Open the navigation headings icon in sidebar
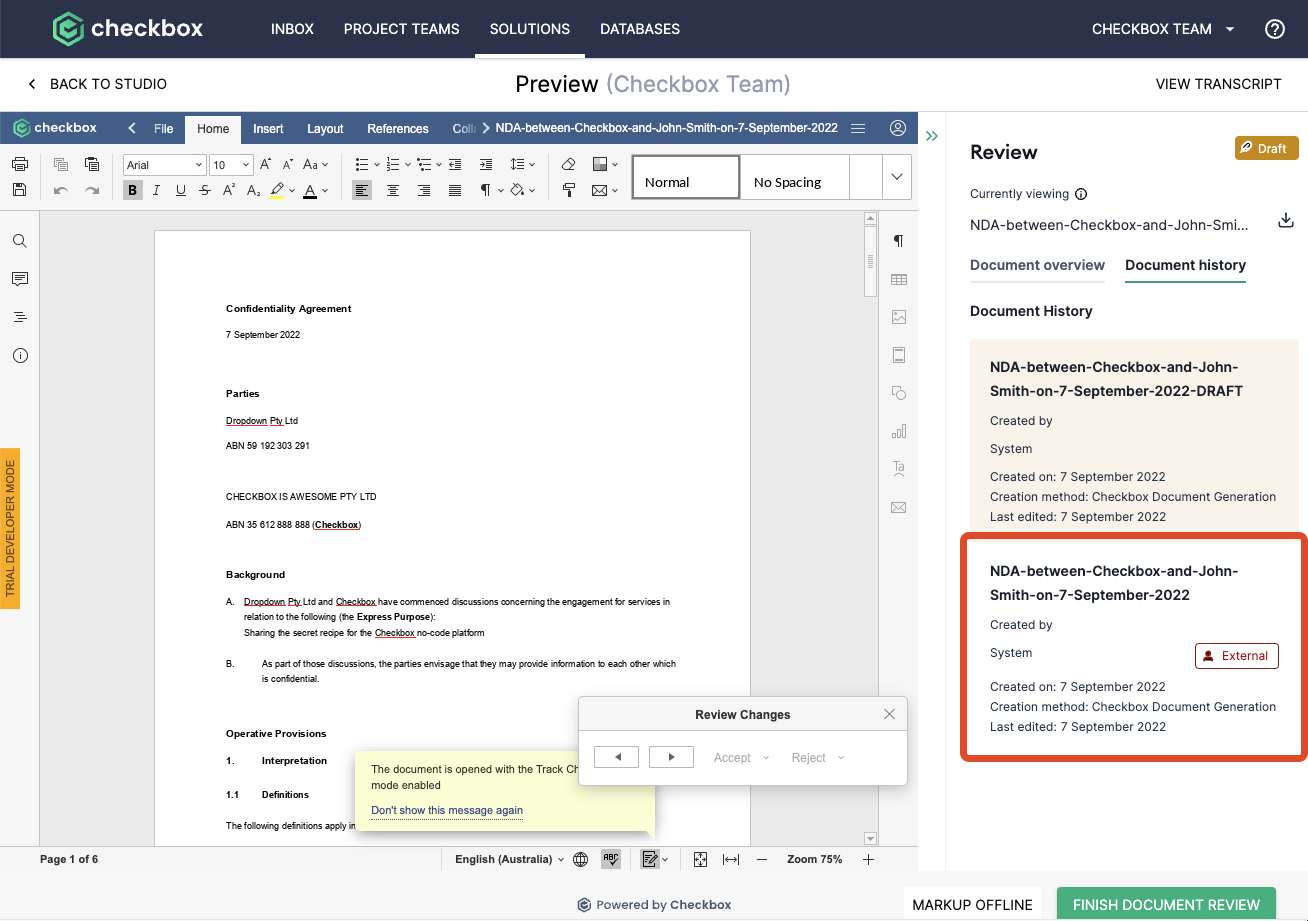 pos(20,317)
